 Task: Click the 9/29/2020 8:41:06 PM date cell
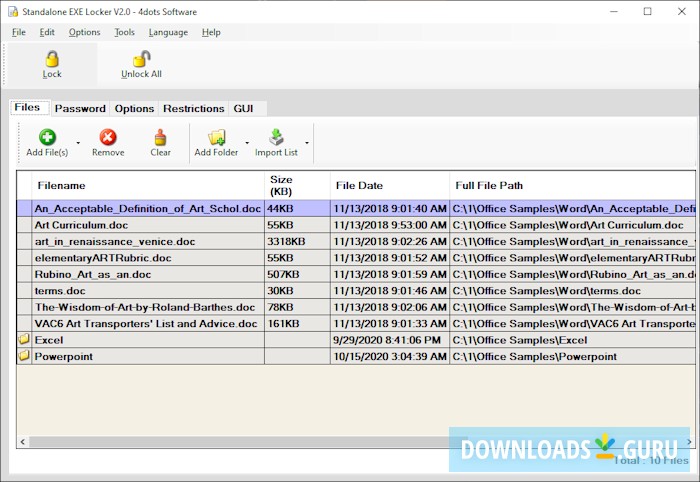(x=390, y=340)
